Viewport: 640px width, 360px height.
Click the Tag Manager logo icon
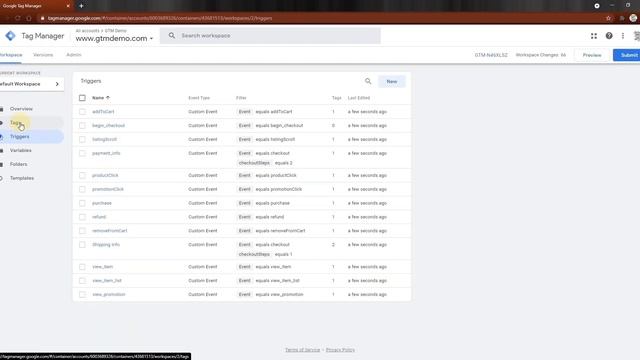tap(10, 36)
